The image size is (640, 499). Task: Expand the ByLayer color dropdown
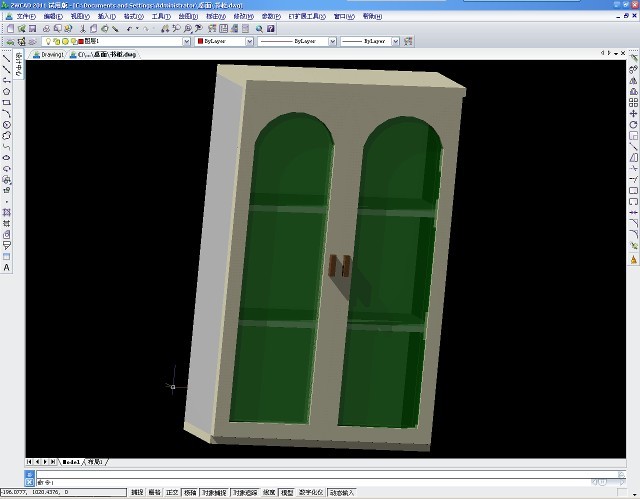click(247, 42)
